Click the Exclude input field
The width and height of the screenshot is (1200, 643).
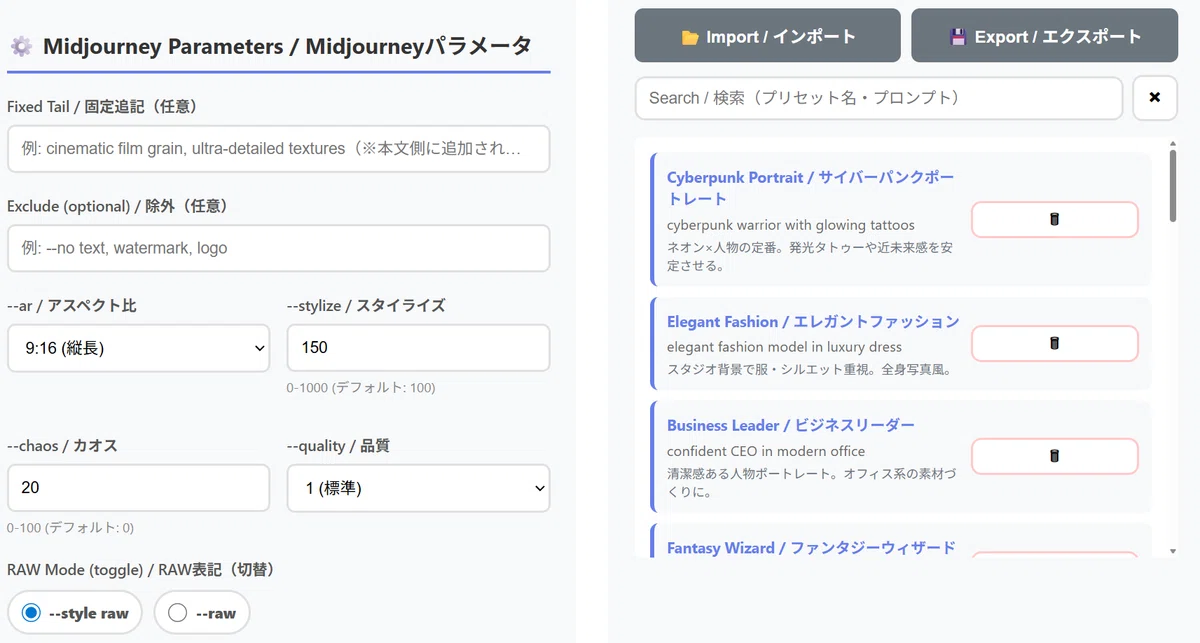278,248
